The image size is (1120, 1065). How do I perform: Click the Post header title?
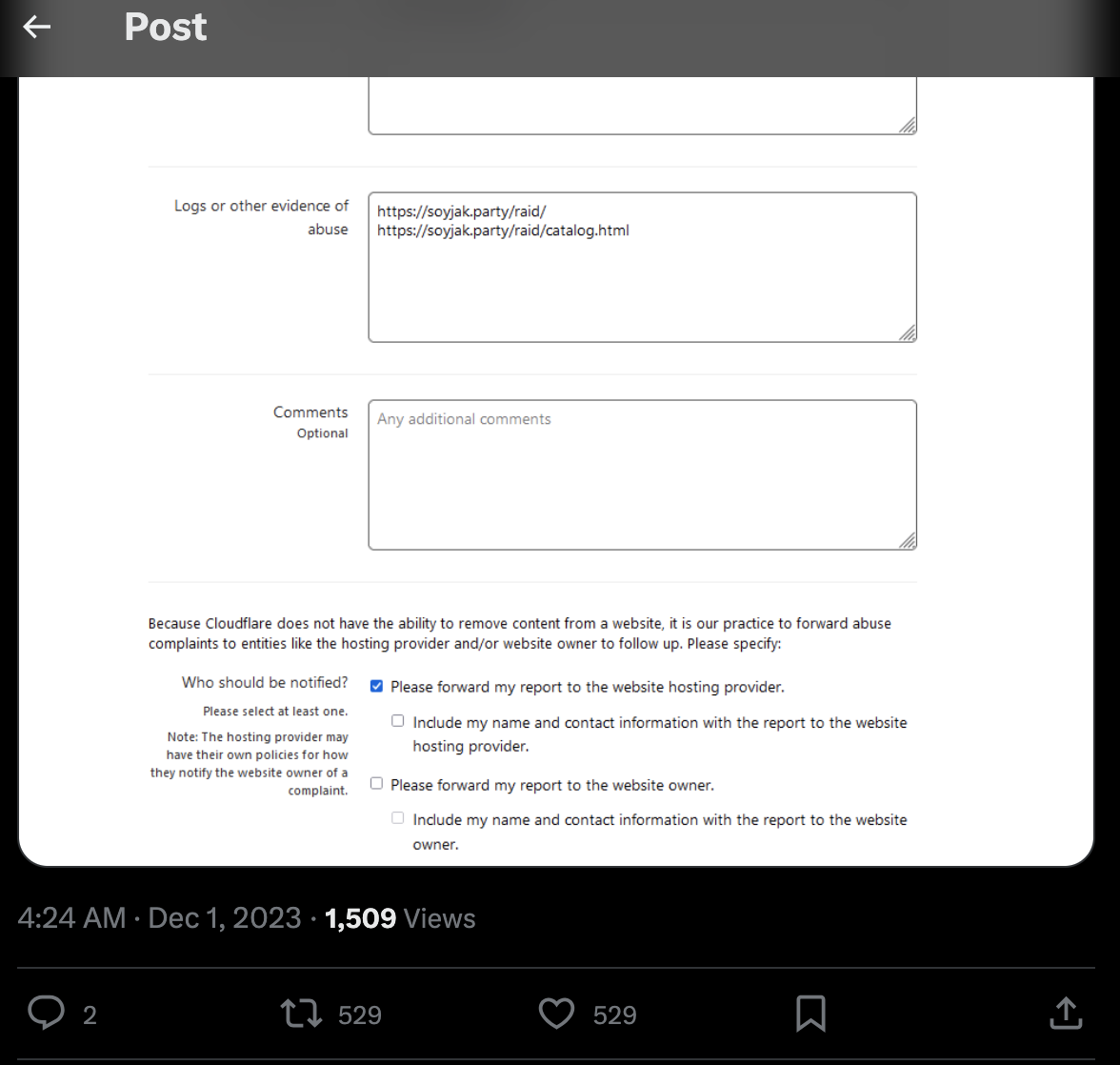165,28
